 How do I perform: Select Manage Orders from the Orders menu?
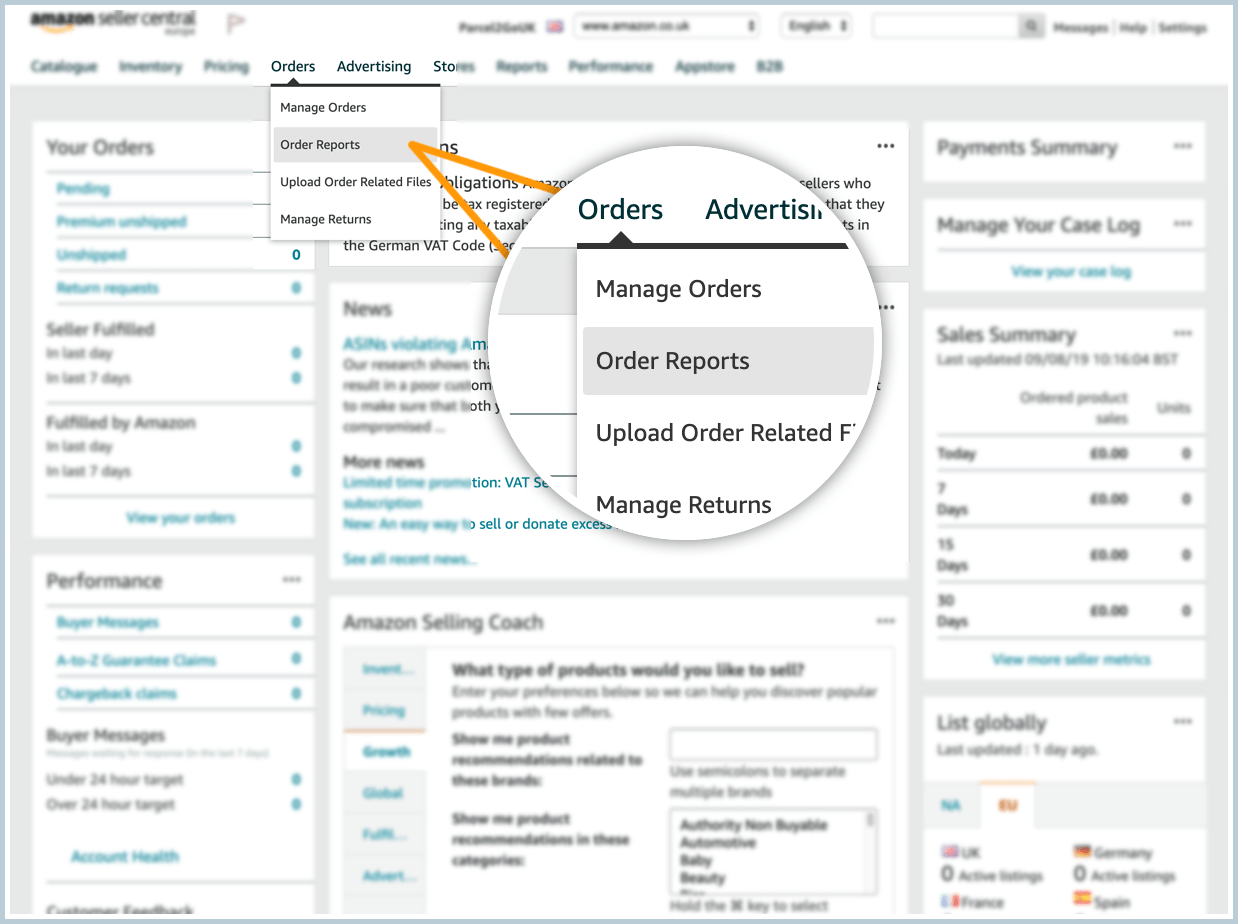pos(323,107)
